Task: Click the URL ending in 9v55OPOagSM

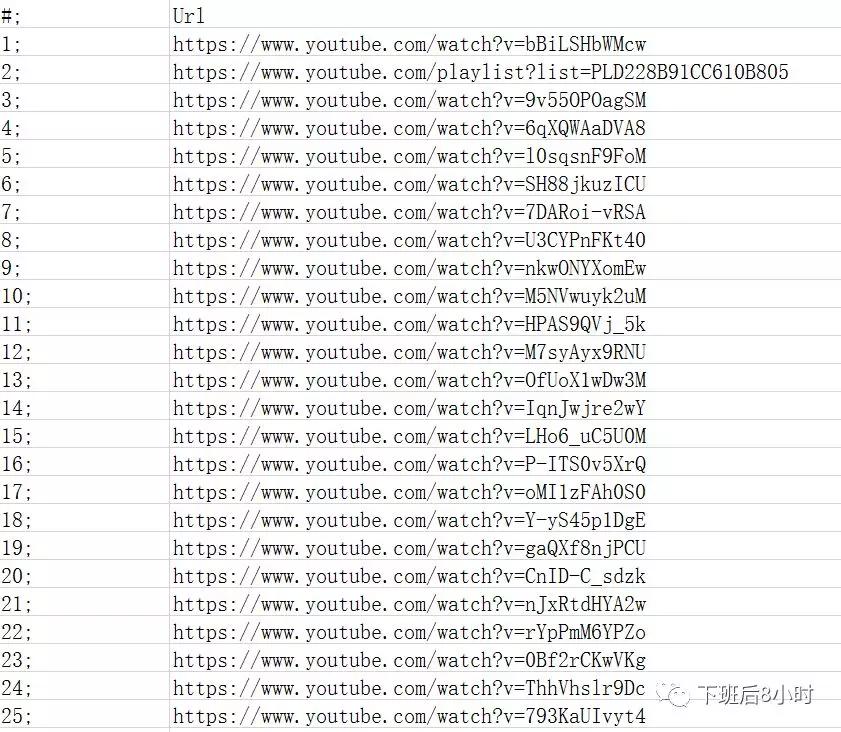Action: pyautogui.click(x=409, y=100)
